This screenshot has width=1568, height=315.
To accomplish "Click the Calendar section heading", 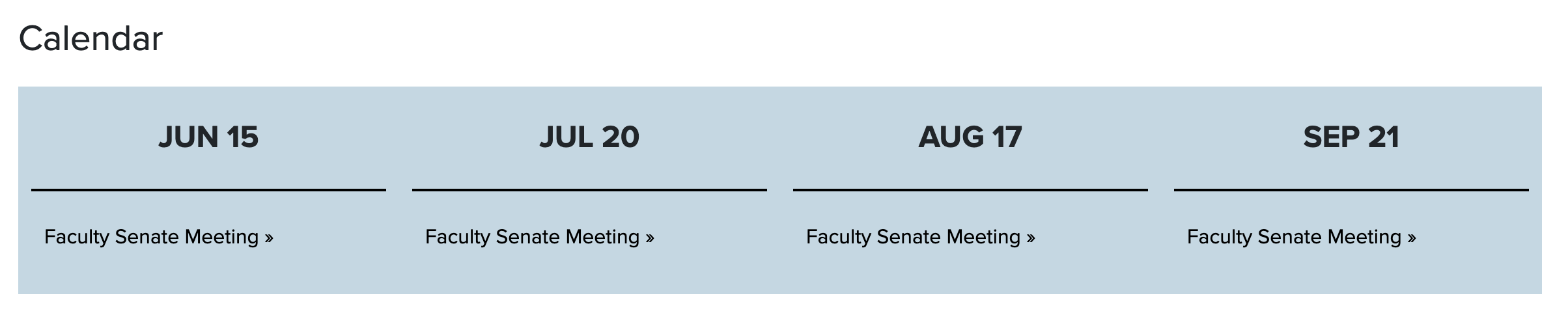I will [x=91, y=38].
